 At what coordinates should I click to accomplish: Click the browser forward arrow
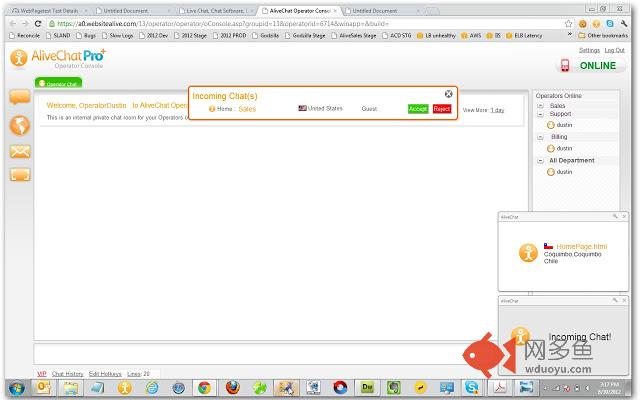[x=25, y=24]
